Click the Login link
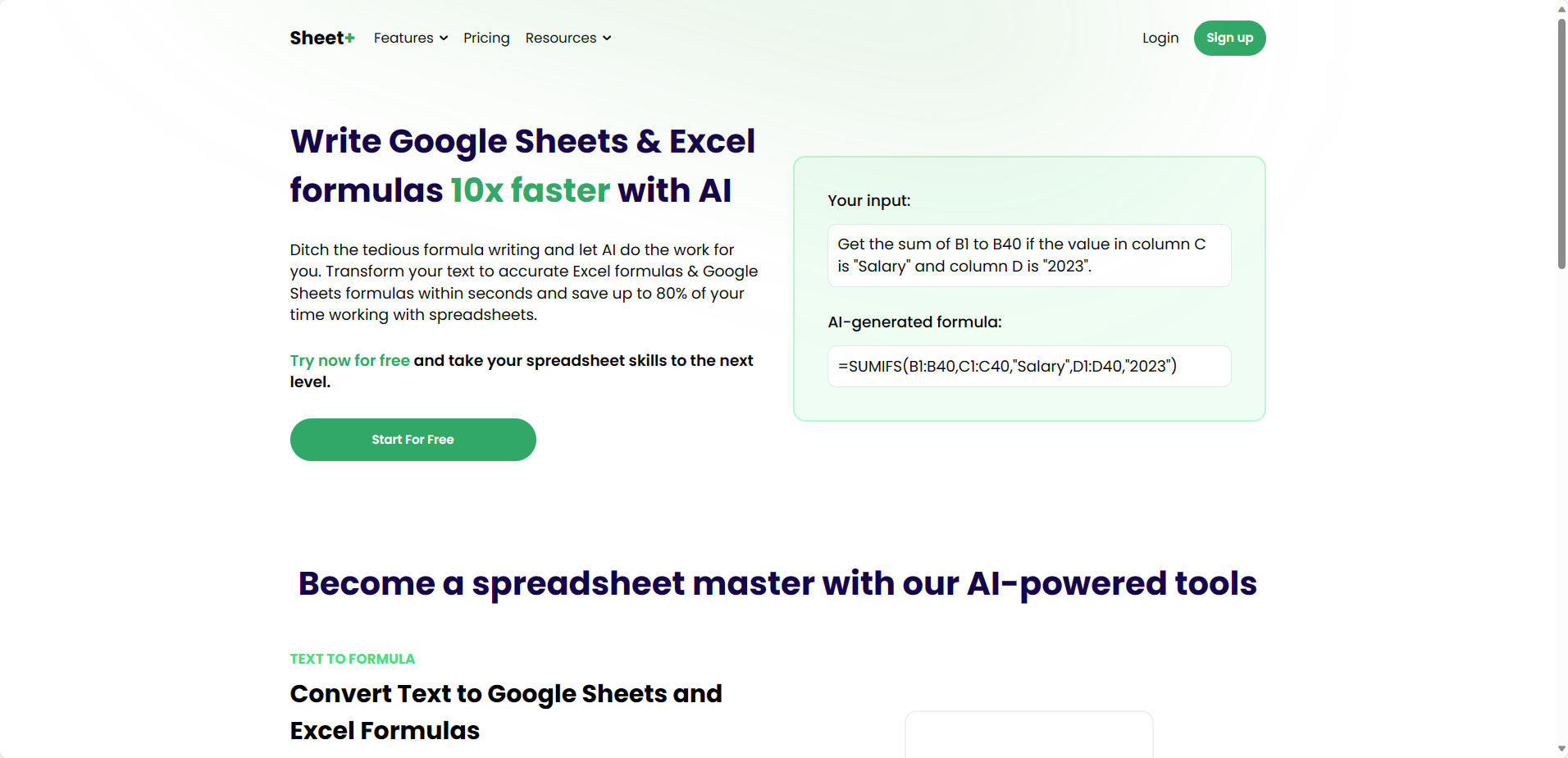 coord(1159,38)
